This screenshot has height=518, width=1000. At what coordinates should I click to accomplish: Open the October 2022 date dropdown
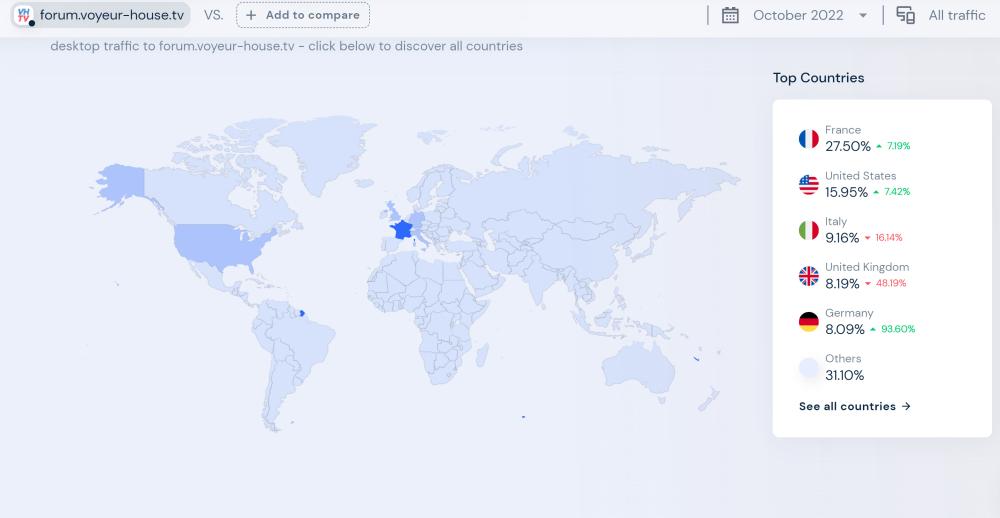point(797,15)
